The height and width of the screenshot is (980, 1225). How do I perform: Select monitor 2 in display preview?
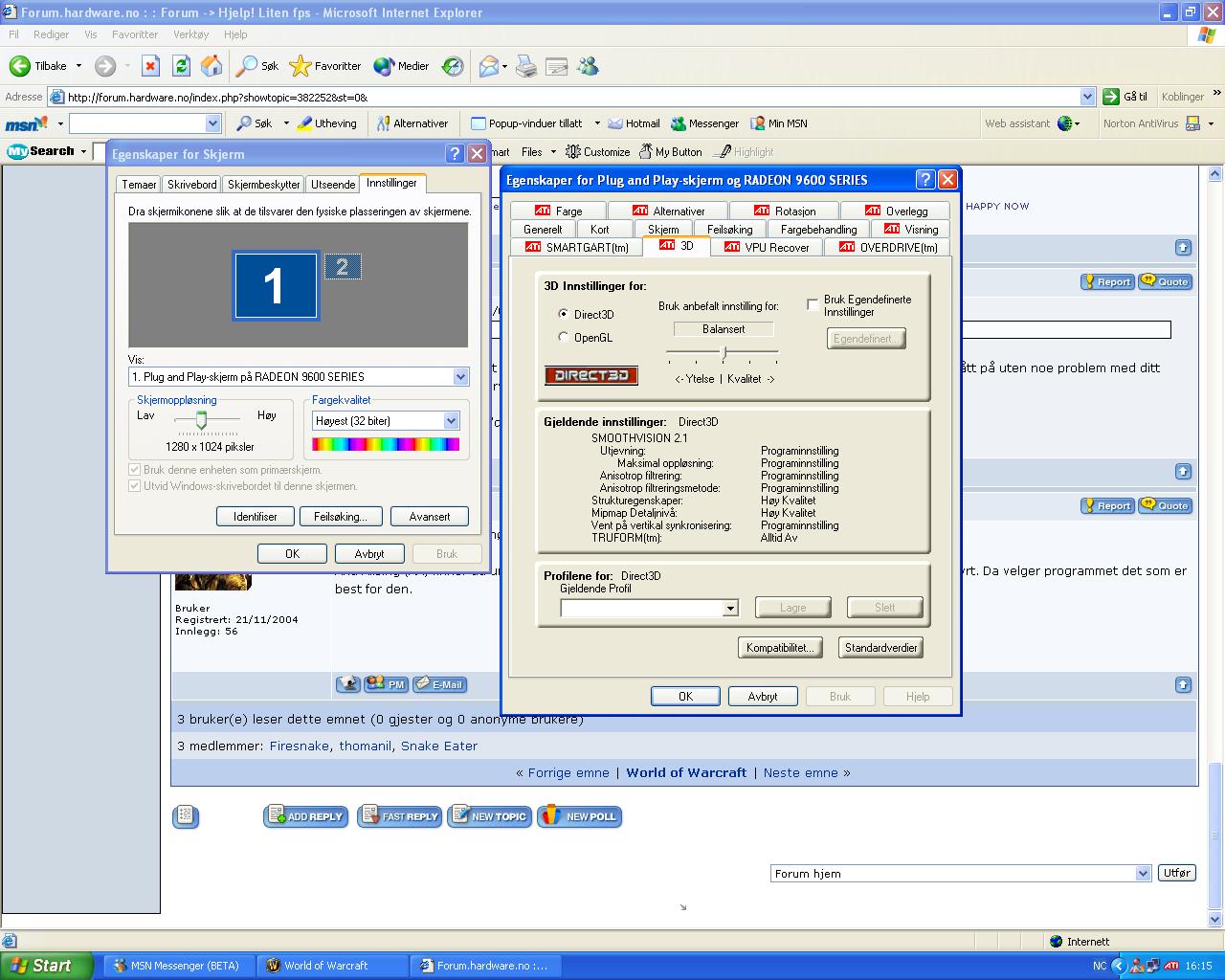pos(343,267)
